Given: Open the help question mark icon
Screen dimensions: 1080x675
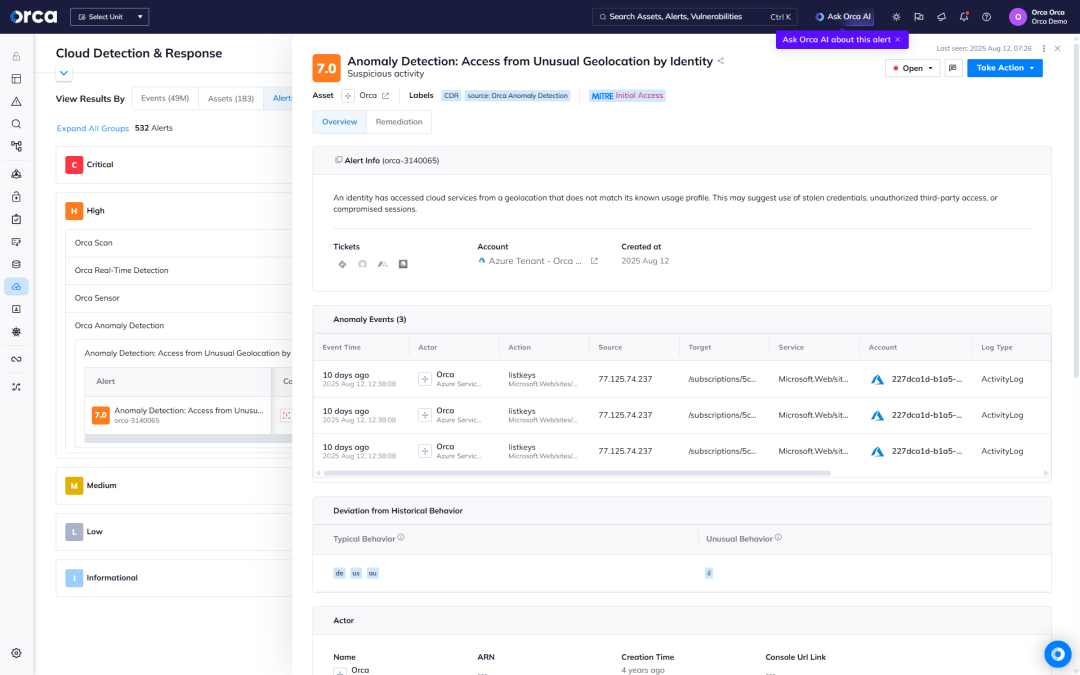Looking at the screenshot, I should [986, 17].
